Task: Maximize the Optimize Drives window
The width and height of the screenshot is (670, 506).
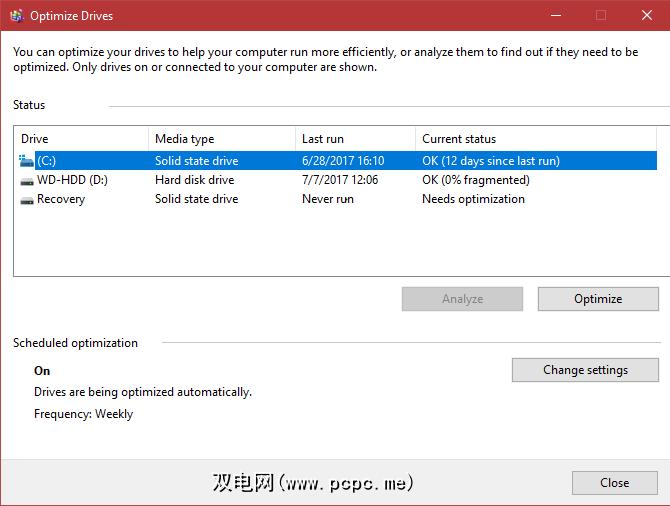Action: click(601, 16)
